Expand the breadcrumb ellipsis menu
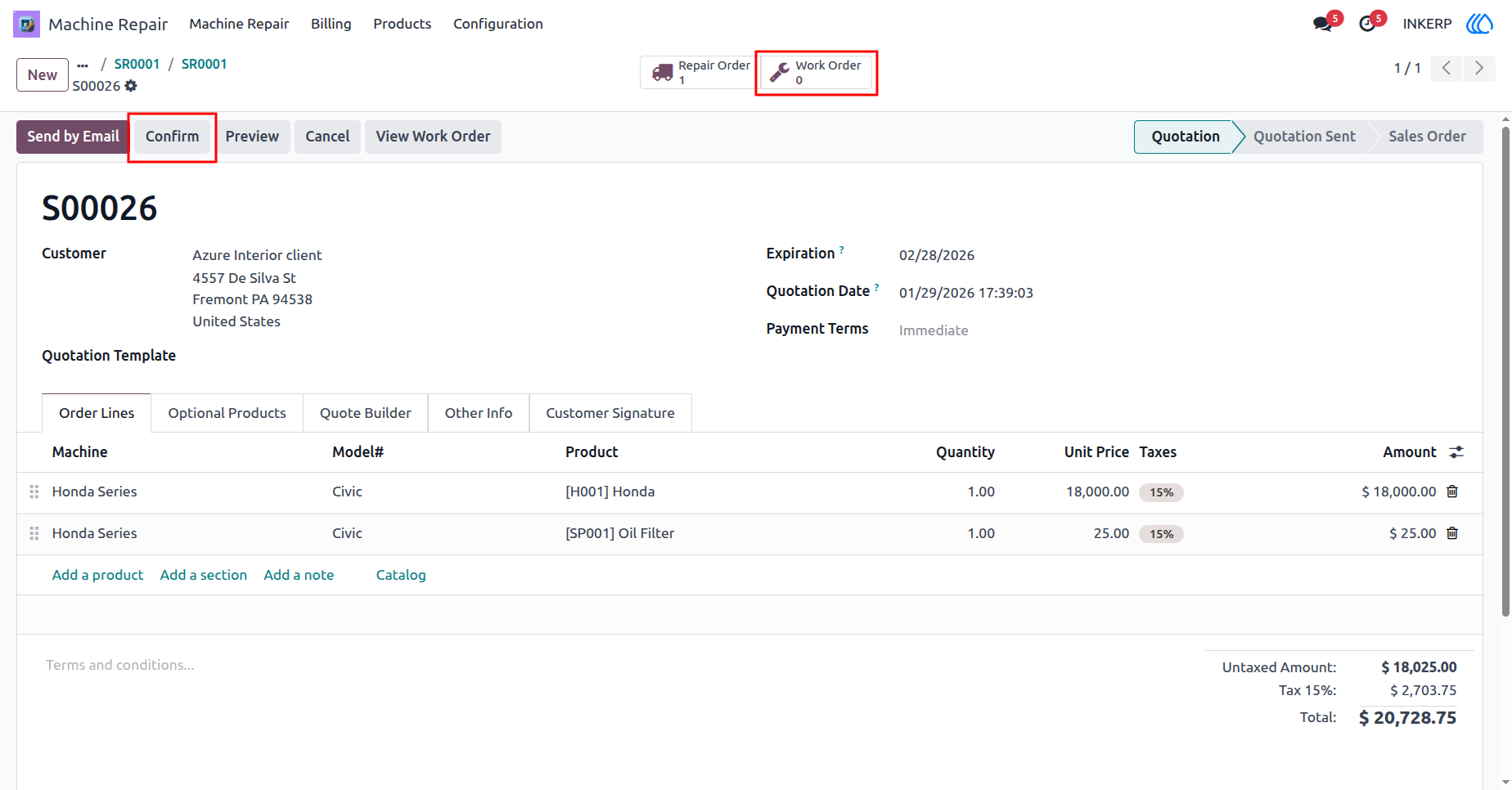This screenshot has height=790, width=1512. (x=83, y=65)
